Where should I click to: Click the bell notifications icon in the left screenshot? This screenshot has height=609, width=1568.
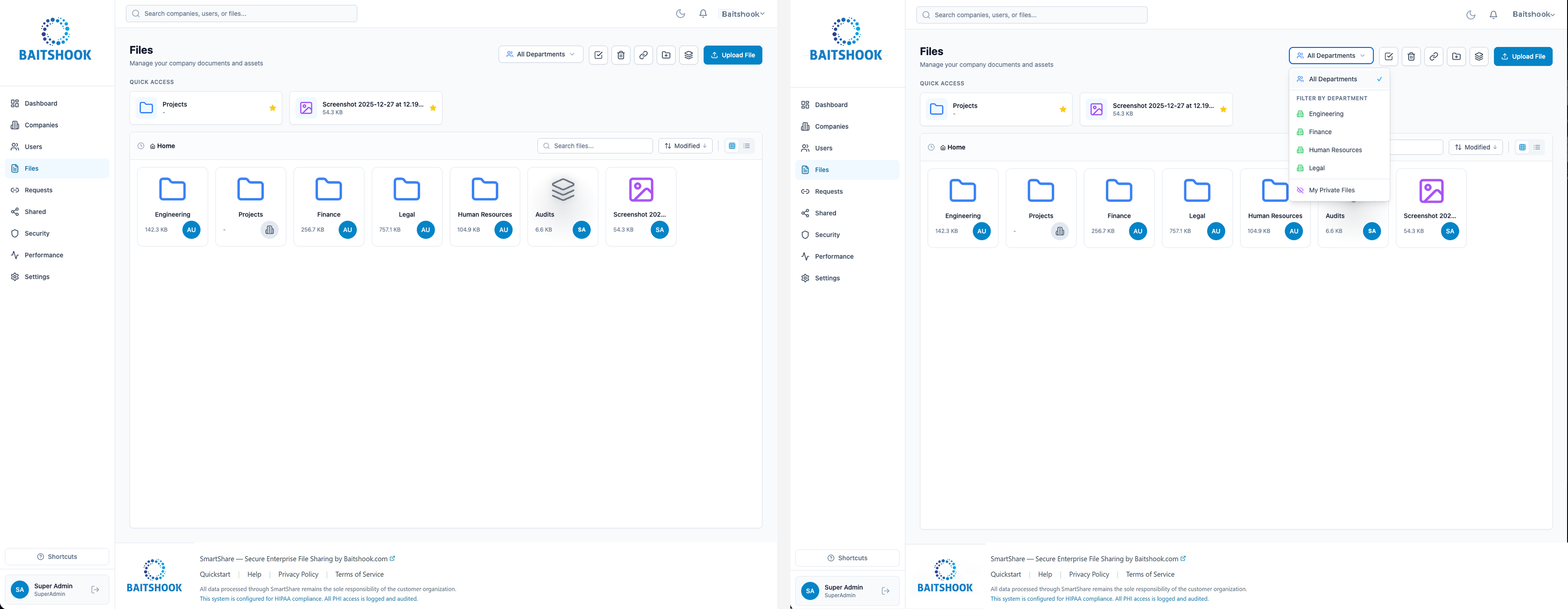tap(703, 14)
